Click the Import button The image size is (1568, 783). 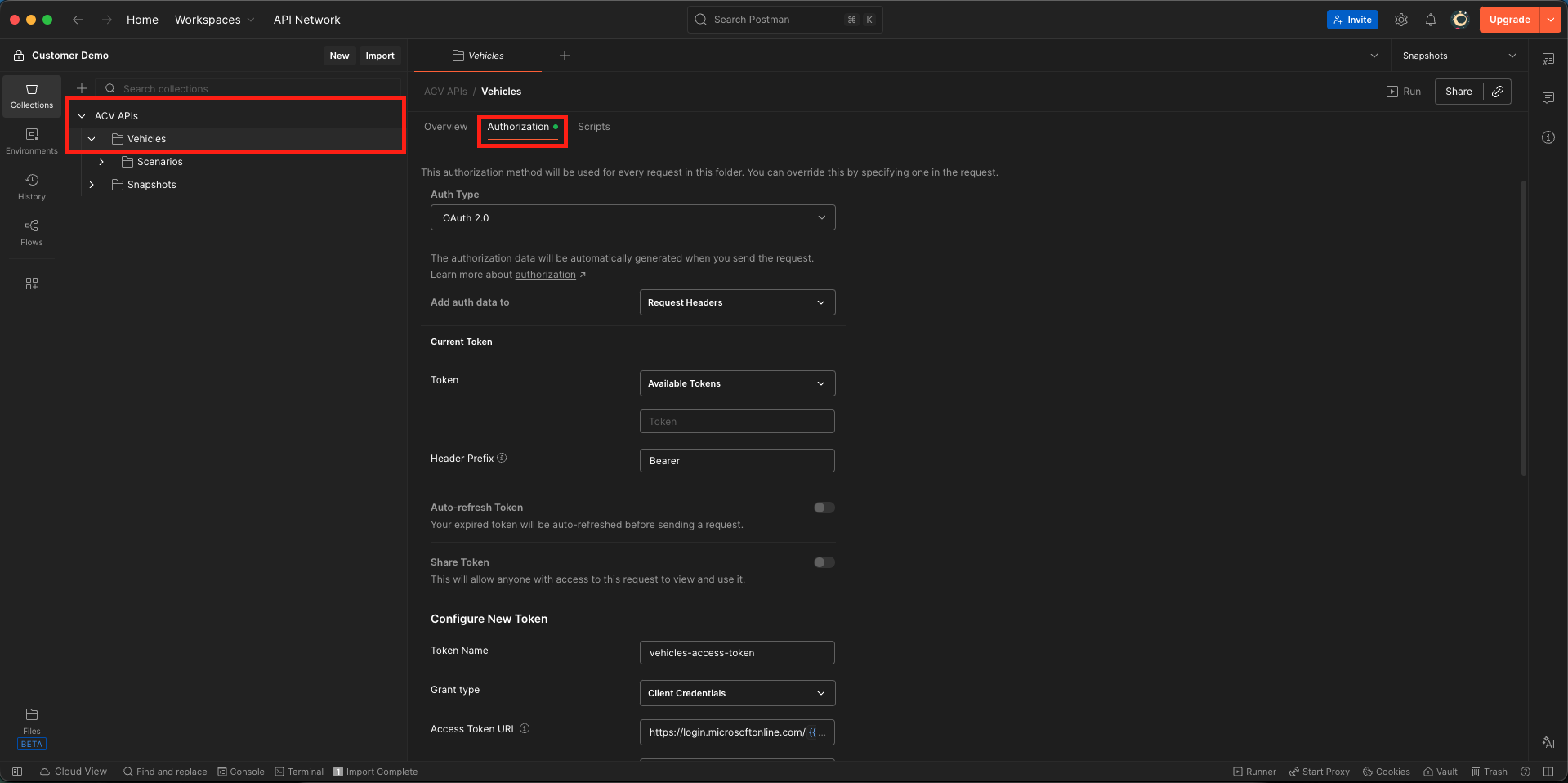coord(380,55)
